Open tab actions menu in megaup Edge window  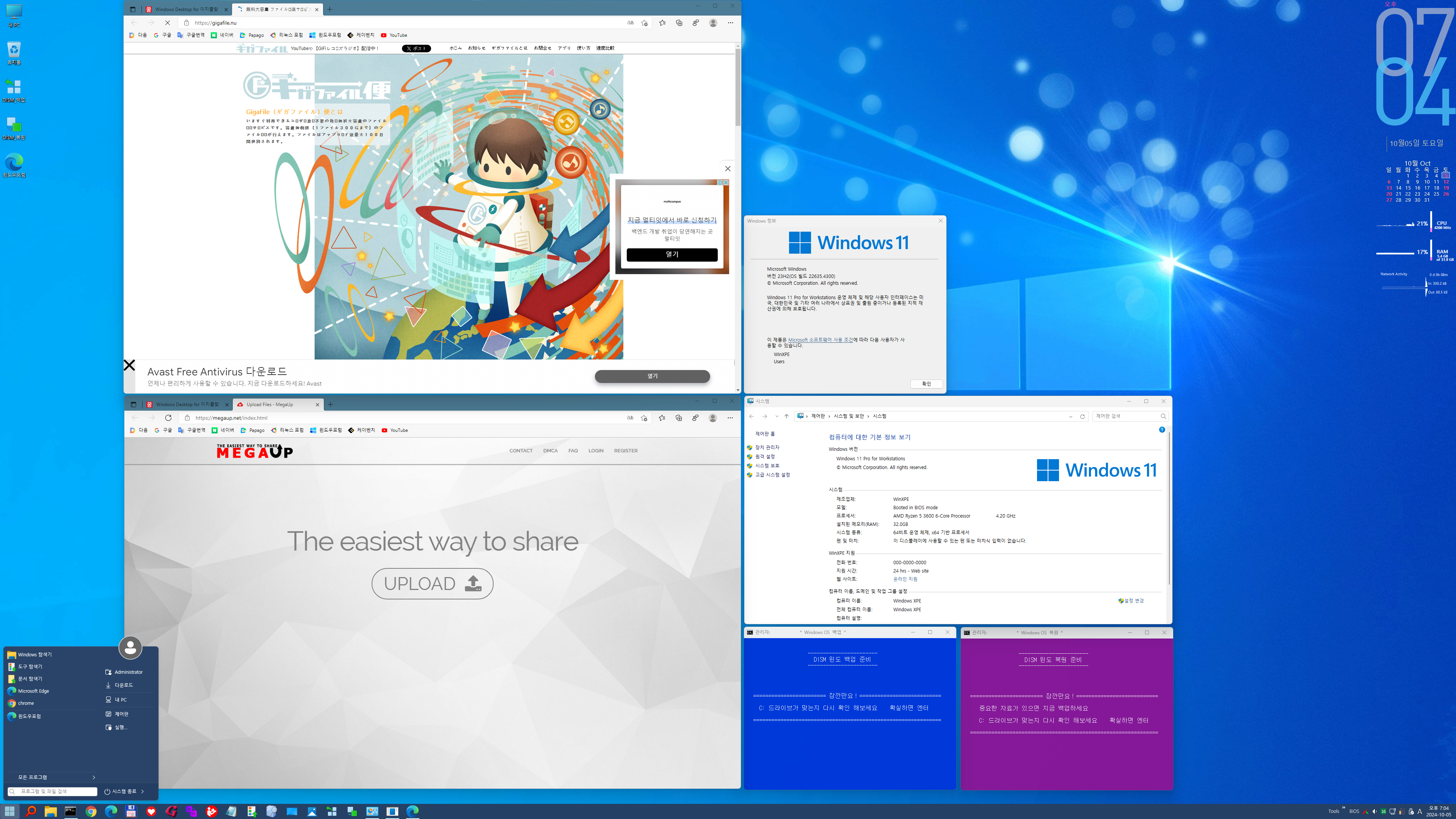coord(133,404)
